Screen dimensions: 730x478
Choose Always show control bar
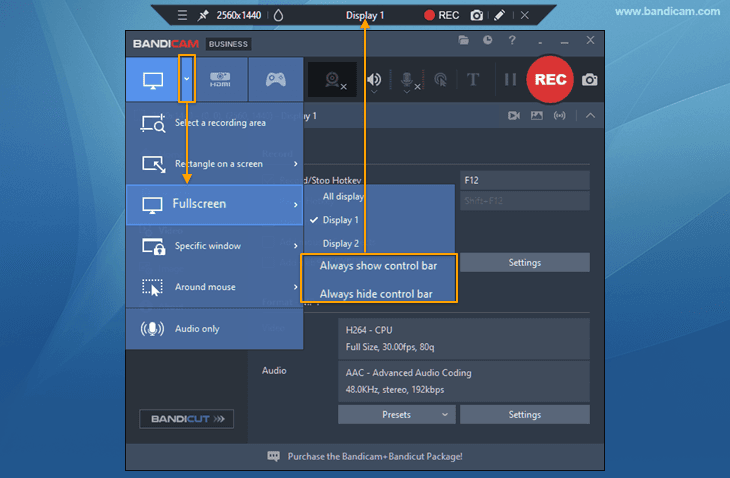(x=379, y=266)
